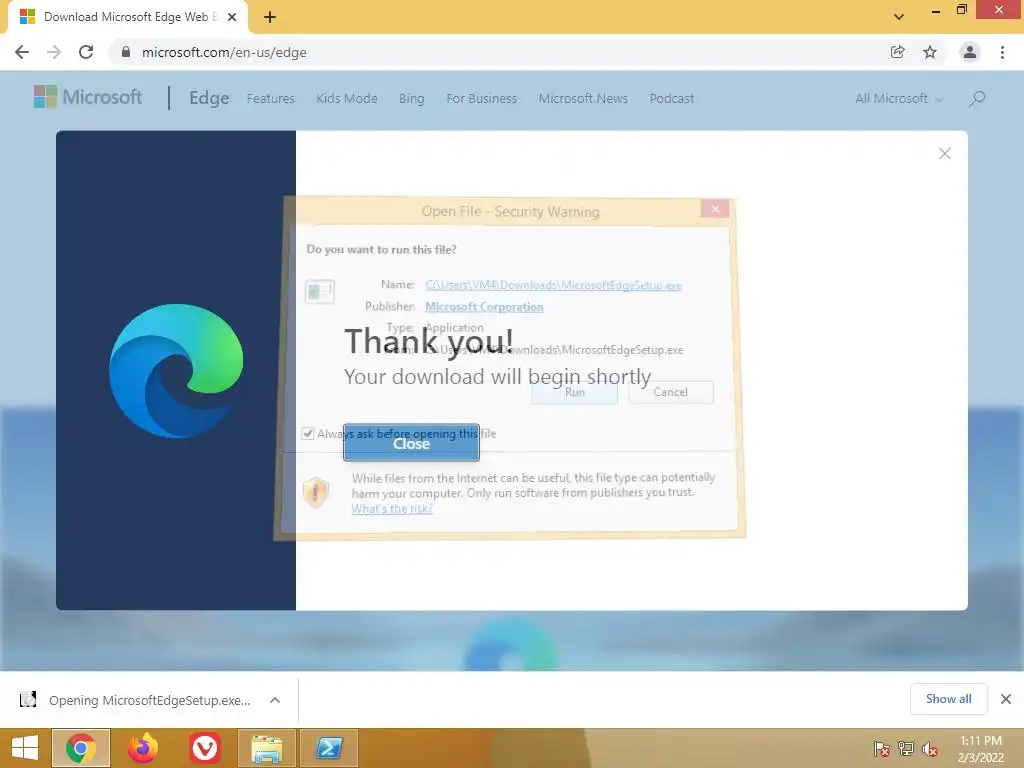Image resolution: width=1024 pixels, height=768 pixels.
Task: Reload the page with the refresh icon
Action: tap(86, 52)
